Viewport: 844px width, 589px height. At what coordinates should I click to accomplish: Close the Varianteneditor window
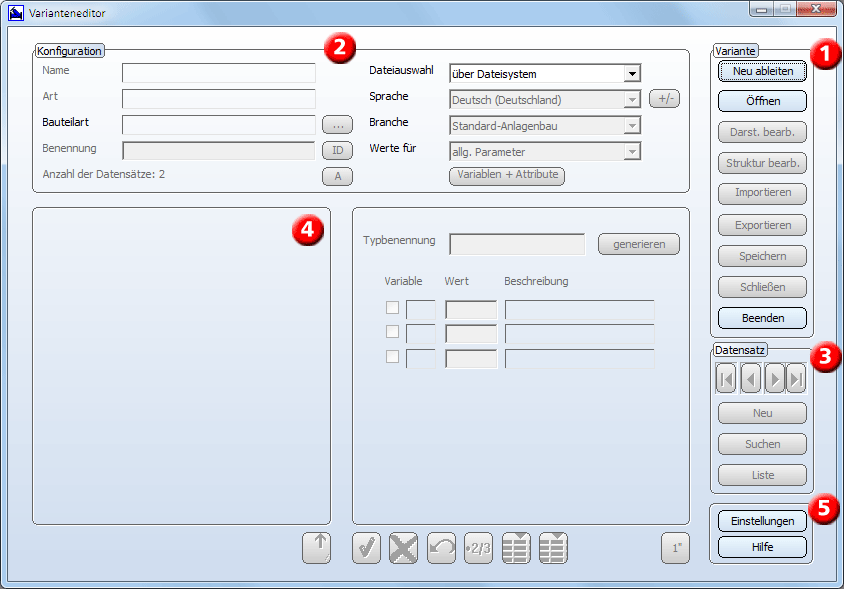(x=816, y=9)
